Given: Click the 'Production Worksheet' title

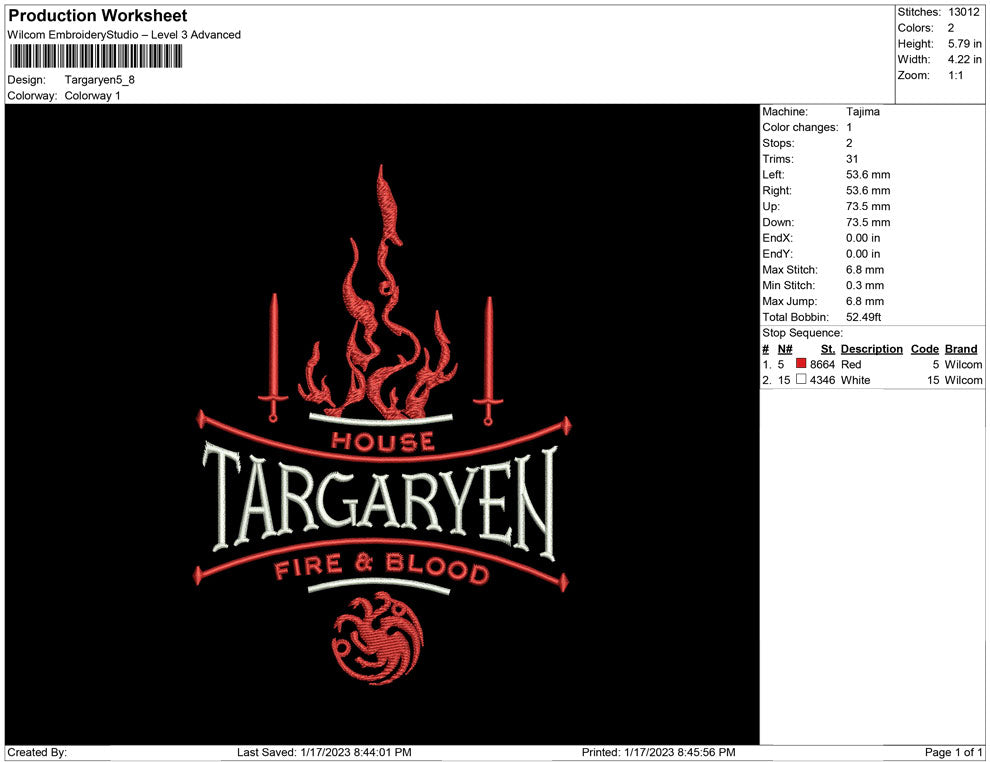Looking at the screenshot, I should (x=98, y=16).
